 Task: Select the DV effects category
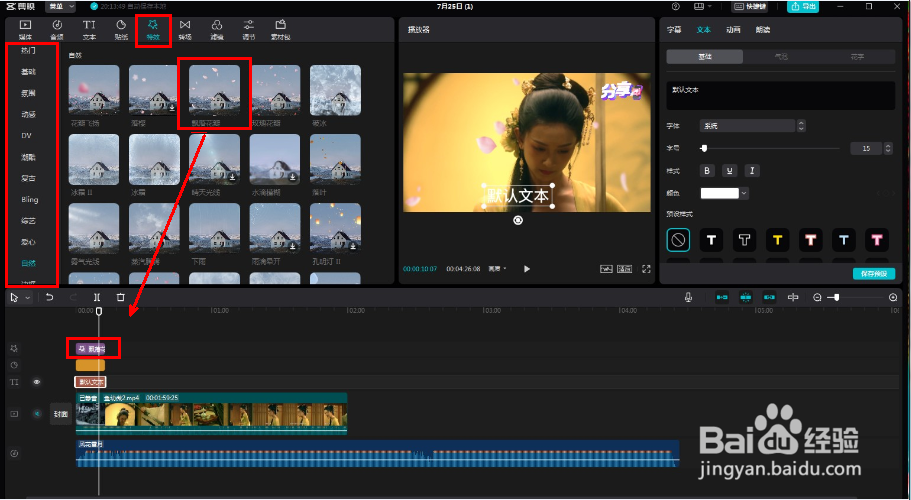[26, 135]
